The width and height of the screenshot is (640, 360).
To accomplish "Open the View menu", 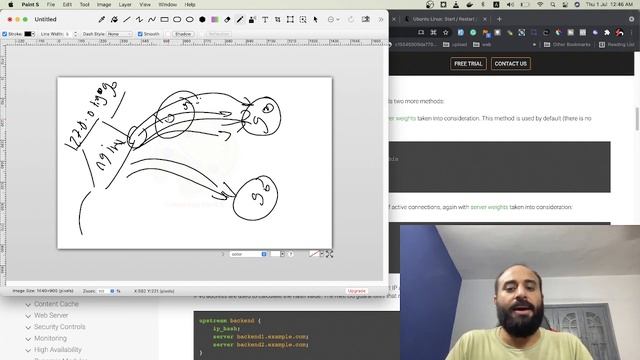I will tap(145, 4).
